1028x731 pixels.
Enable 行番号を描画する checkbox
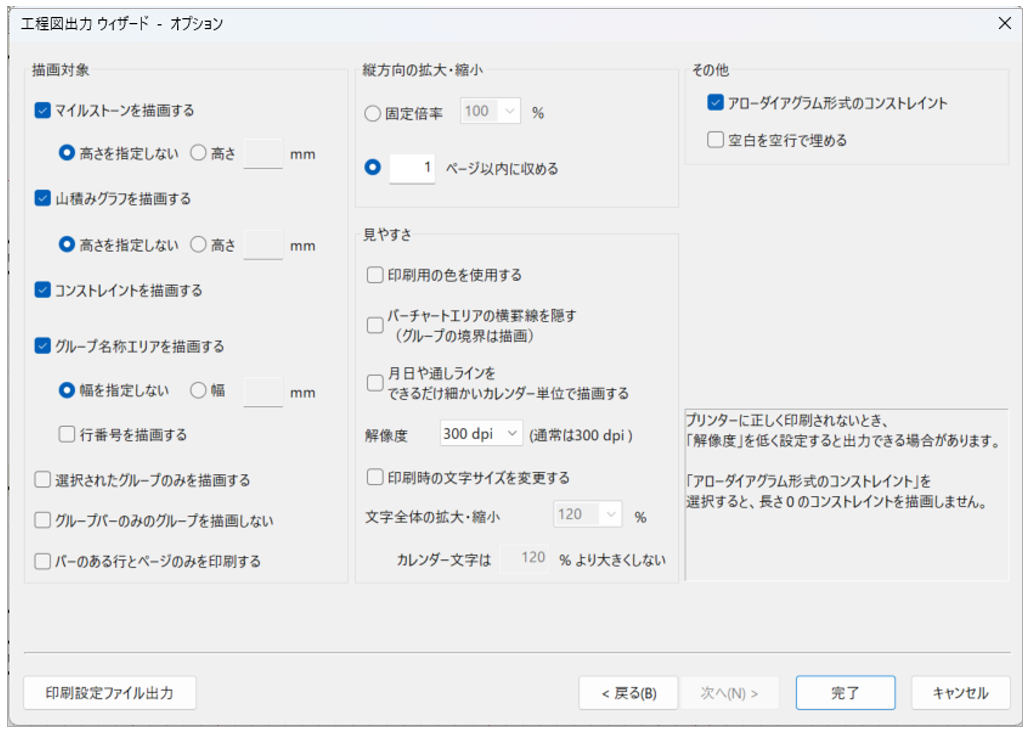pyautogui.click(x=67, y=435)
